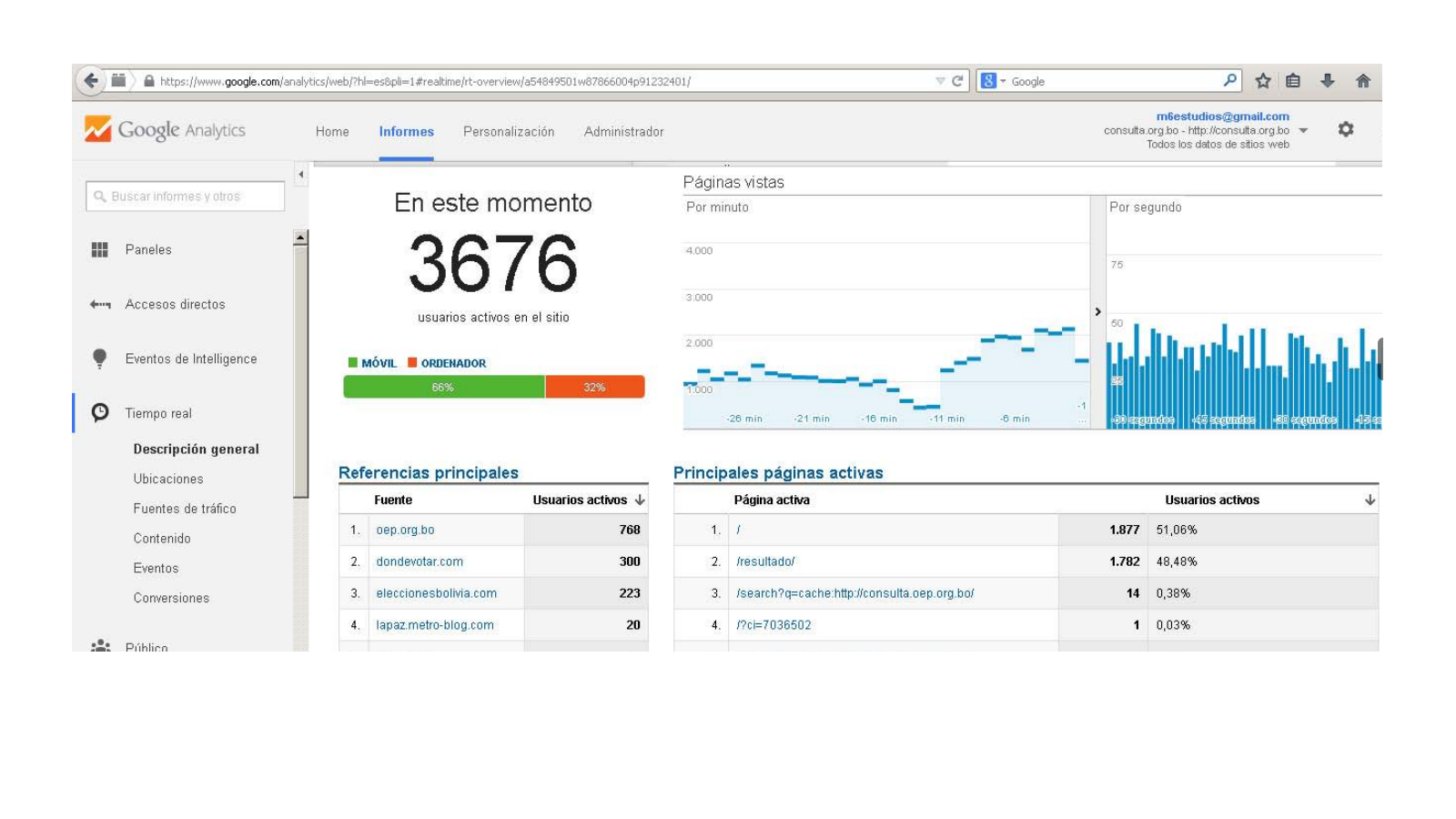Viewport: 1456px width, 819px height.
Task: Go to browser home page icon
Action: (x=1363, y=81)
